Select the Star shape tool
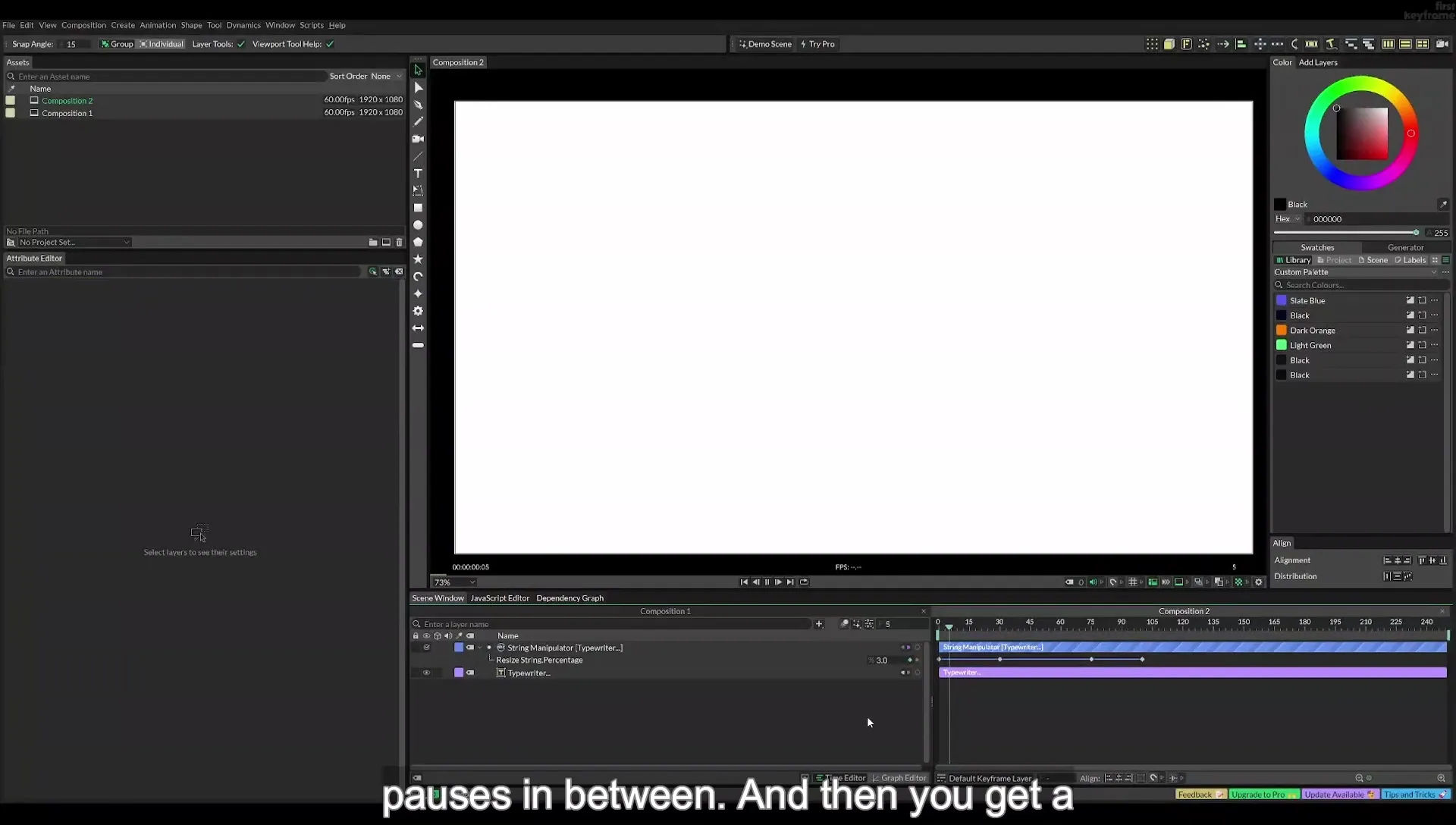Screen dimensions: 1456x825 pyautogui.click(x=418, y=259)
